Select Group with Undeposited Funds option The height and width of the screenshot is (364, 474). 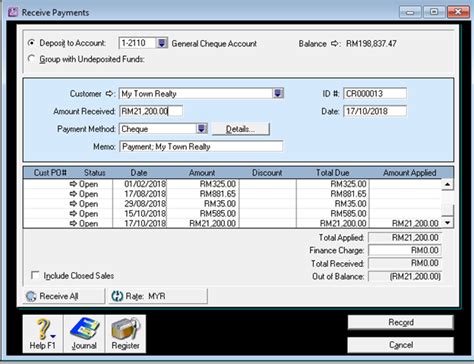[x=32, y=59]
